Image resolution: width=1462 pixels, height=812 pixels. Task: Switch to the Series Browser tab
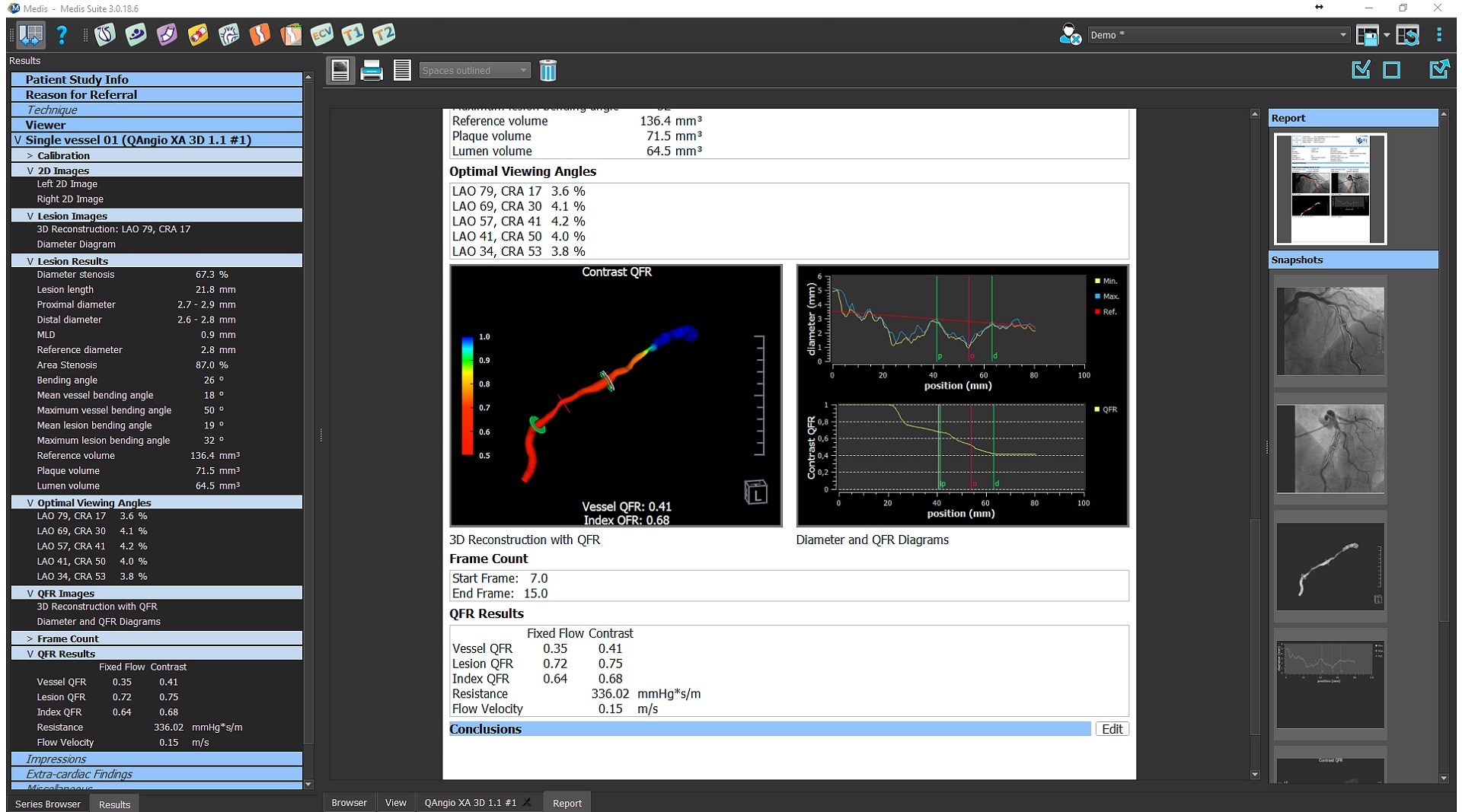point(47,804)
